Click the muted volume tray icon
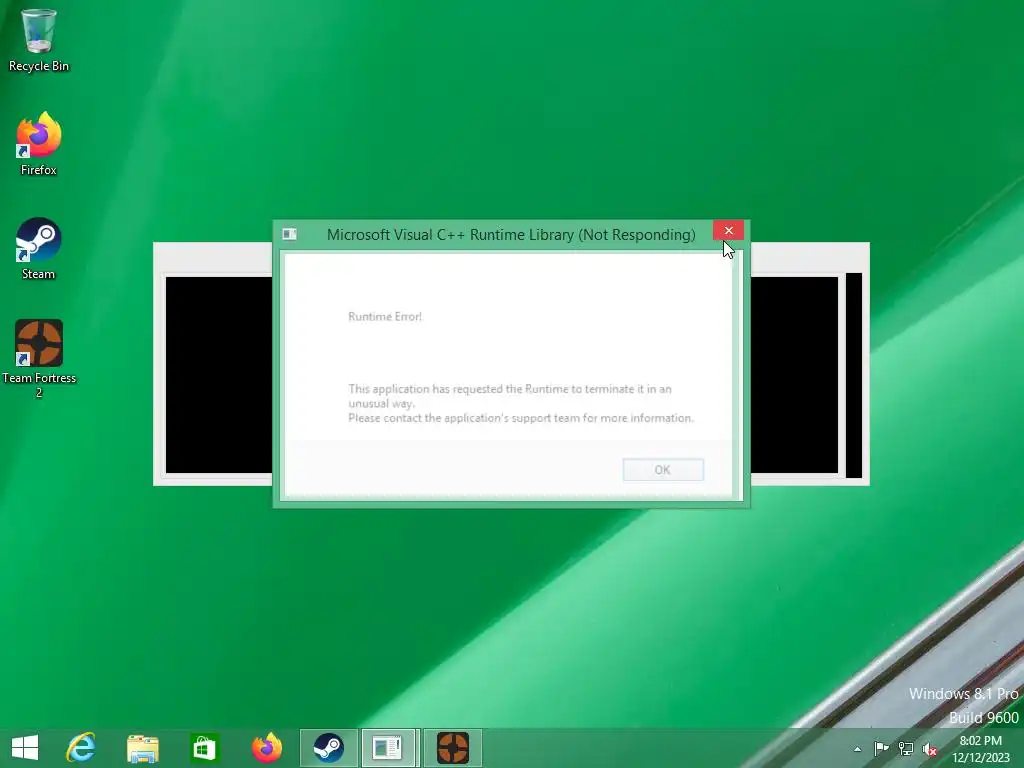1024x768 pixels. coord(930,749)
